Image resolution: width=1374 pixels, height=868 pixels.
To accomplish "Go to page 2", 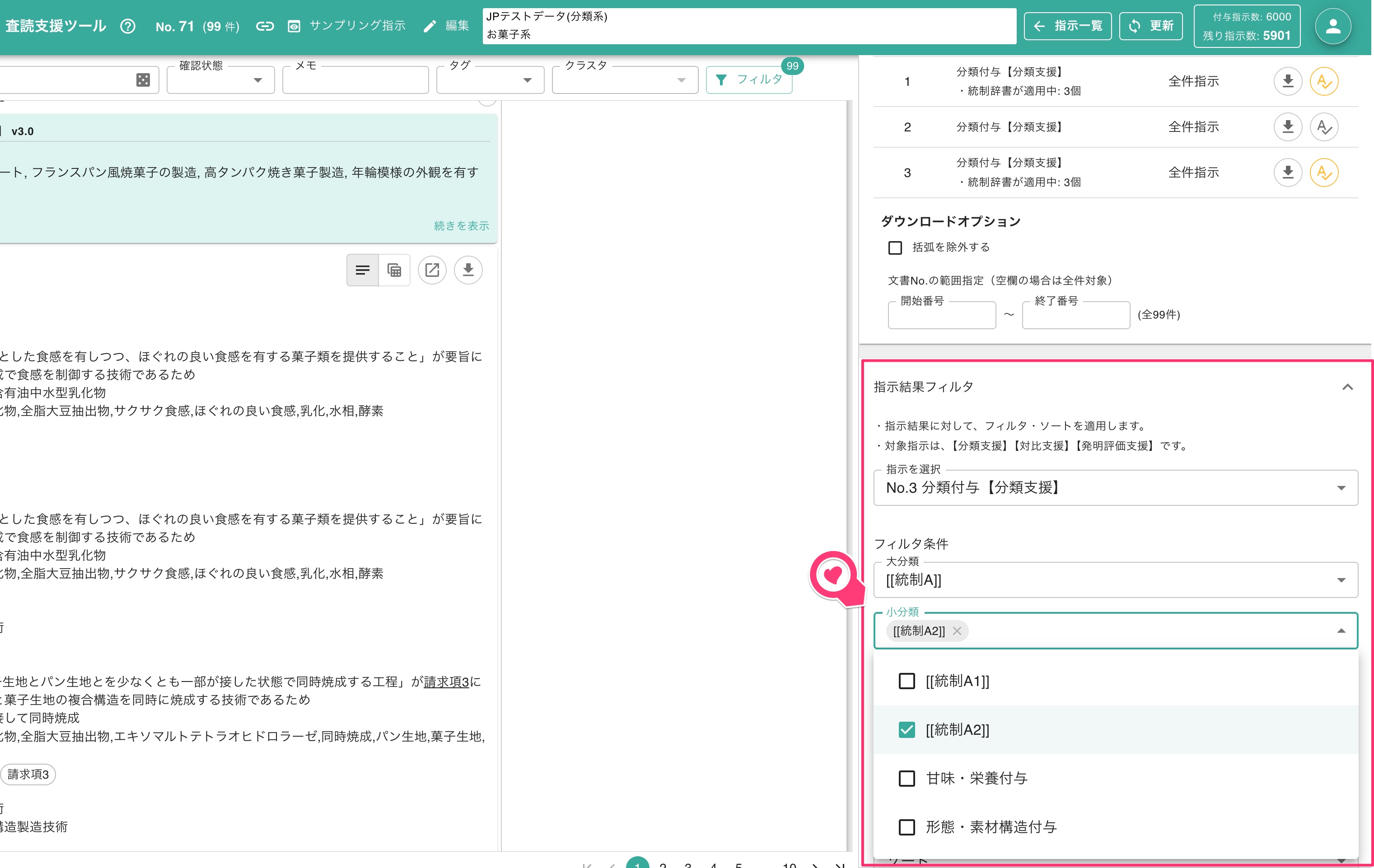I will [x=663, y=865].
